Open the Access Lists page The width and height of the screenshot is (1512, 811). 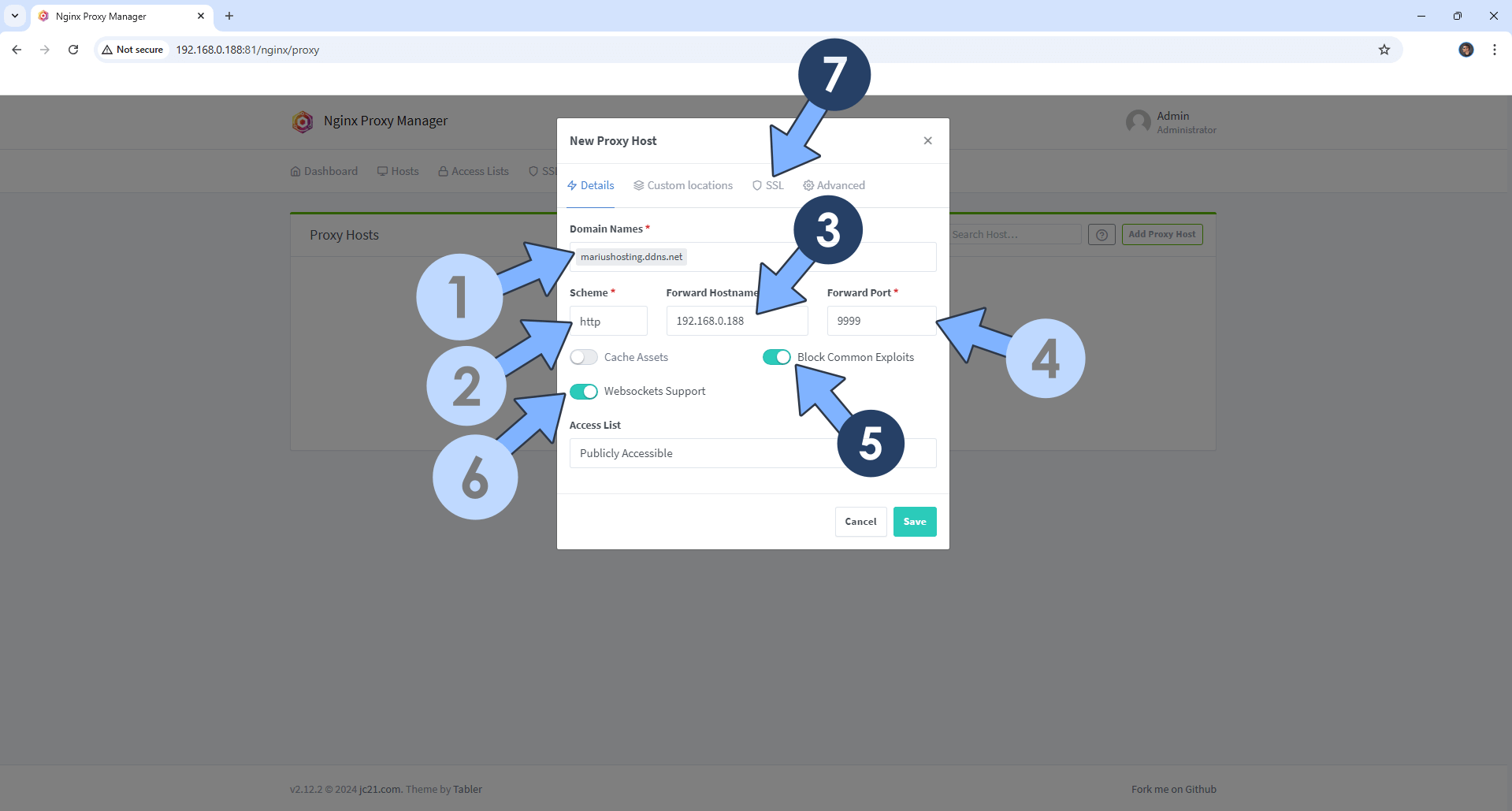point(474,171)
